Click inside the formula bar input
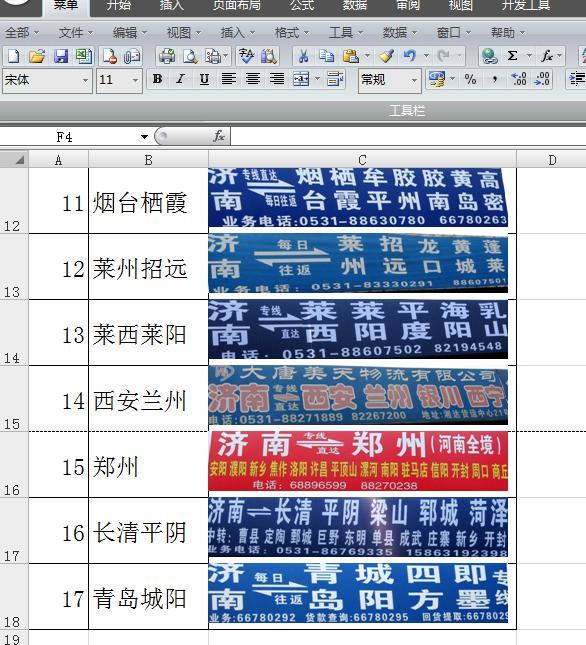This screenshot has height=645, width=586. [x=408, y=136]
